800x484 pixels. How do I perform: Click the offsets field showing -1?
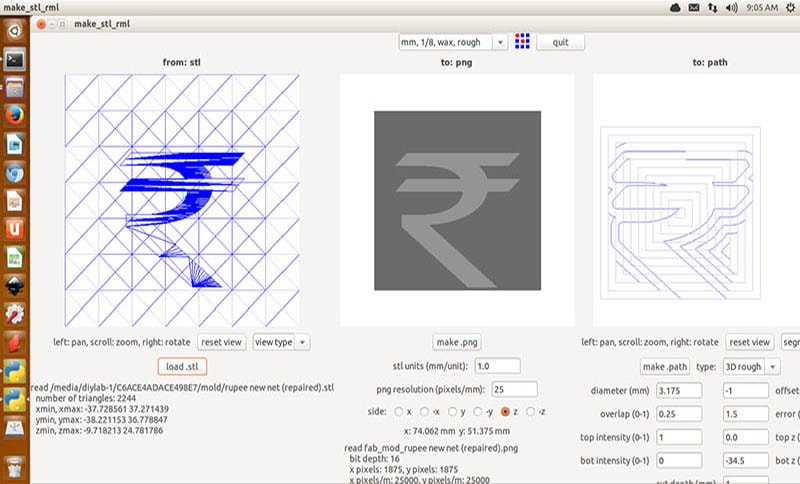(x=746, y=391)
